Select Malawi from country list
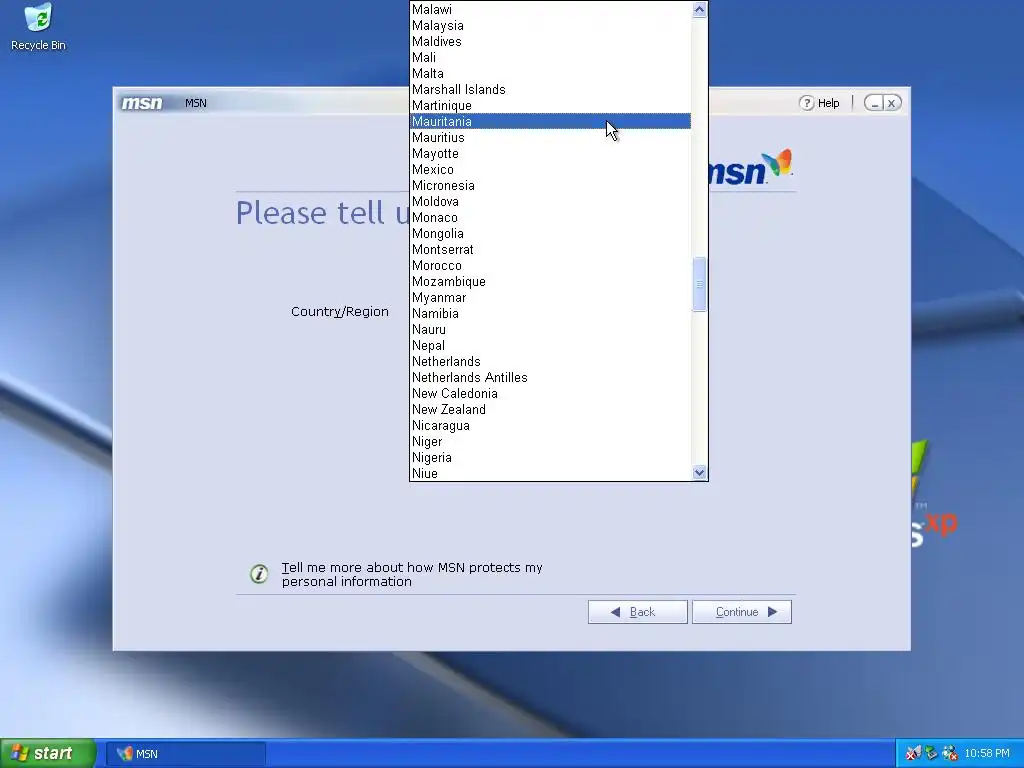The image size is (1024, 768). point(551,9)
